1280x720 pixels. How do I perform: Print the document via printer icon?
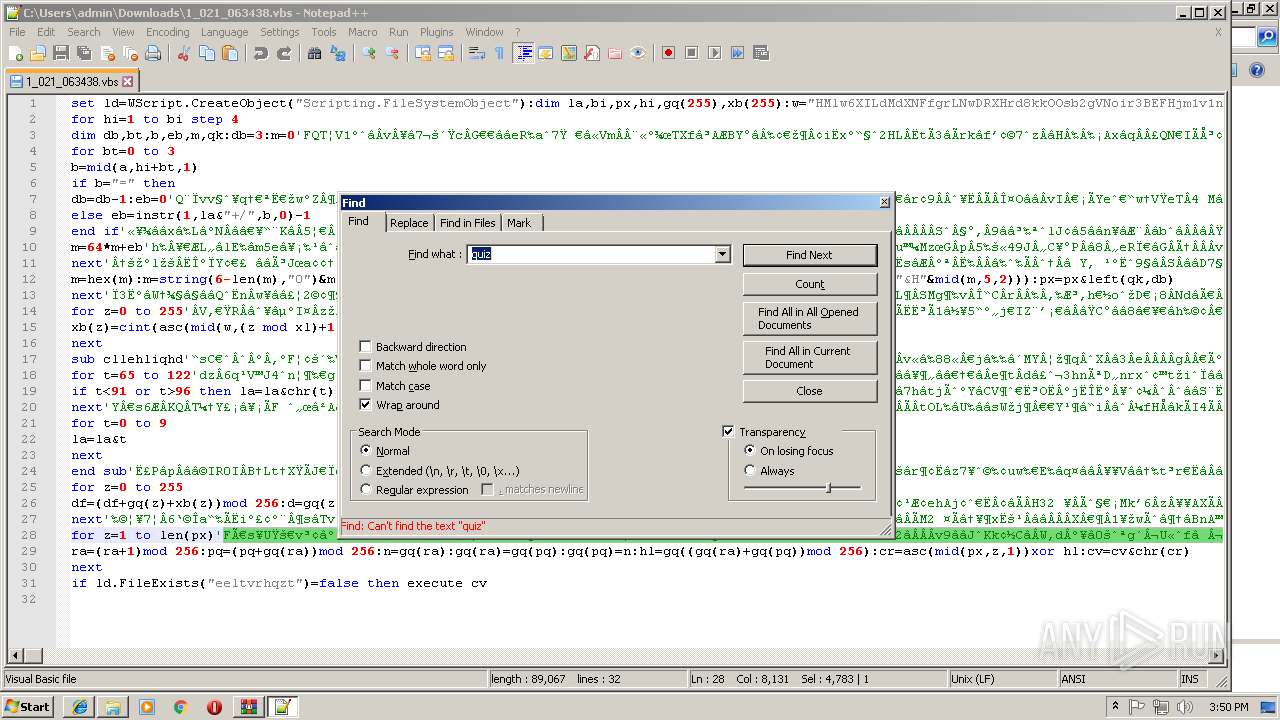(154, 53)
